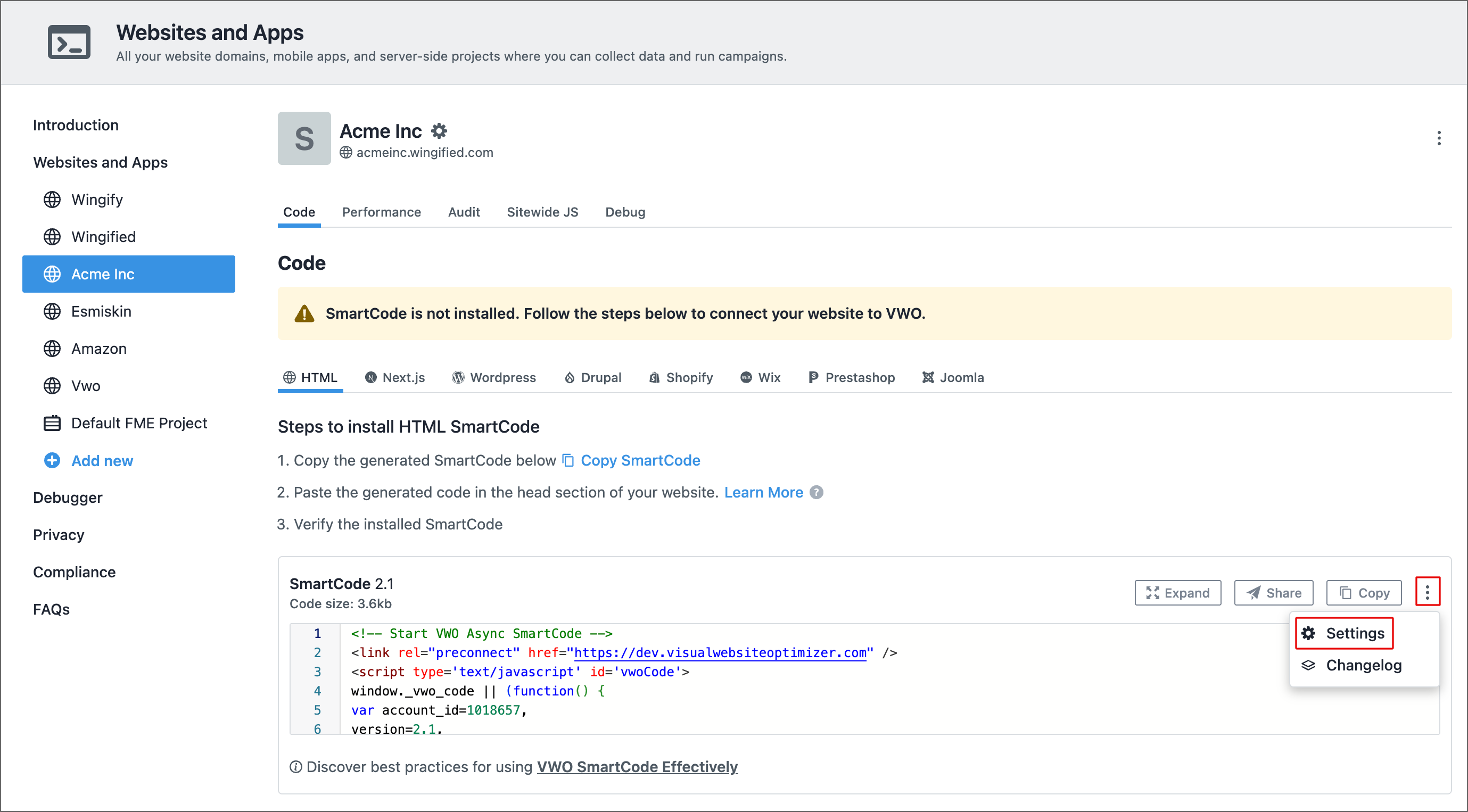
Task: Click the 'SmartCode 2.1' title
Action: (341, 584)
